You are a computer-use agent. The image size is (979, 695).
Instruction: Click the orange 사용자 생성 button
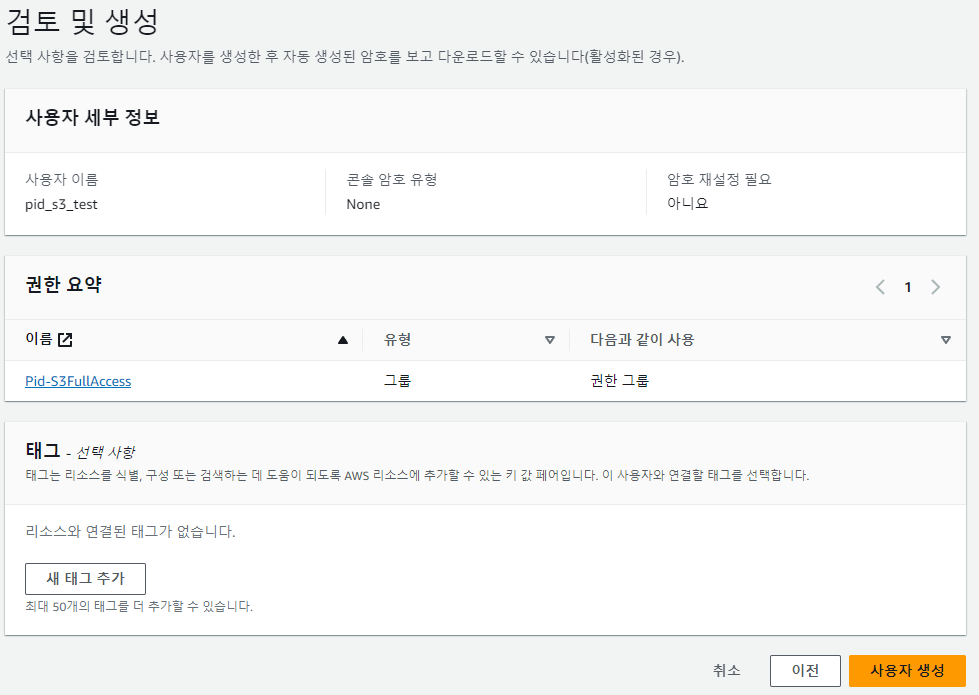click(907, 671)
